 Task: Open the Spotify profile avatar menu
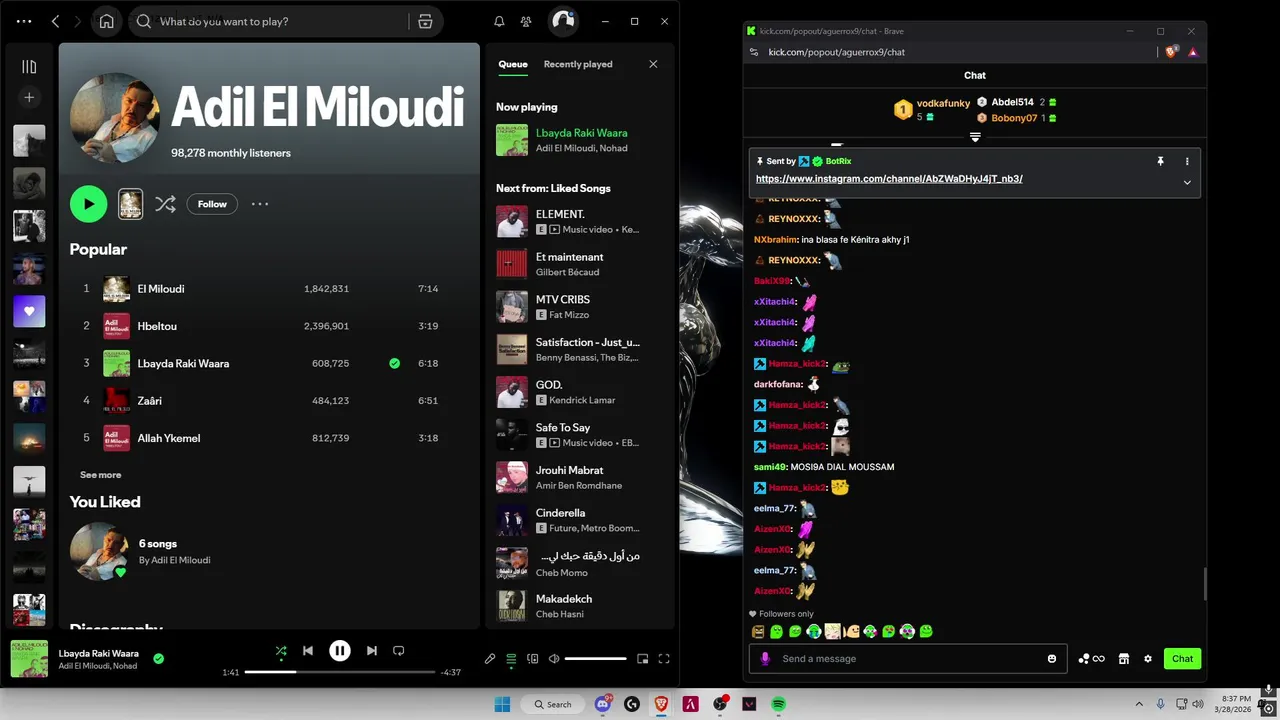[563, 21]
